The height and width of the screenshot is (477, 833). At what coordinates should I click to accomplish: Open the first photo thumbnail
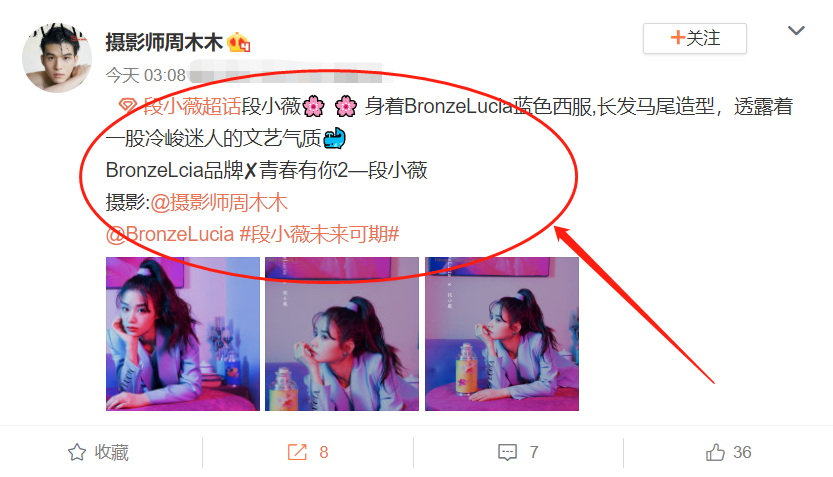(x=183, y=334)
